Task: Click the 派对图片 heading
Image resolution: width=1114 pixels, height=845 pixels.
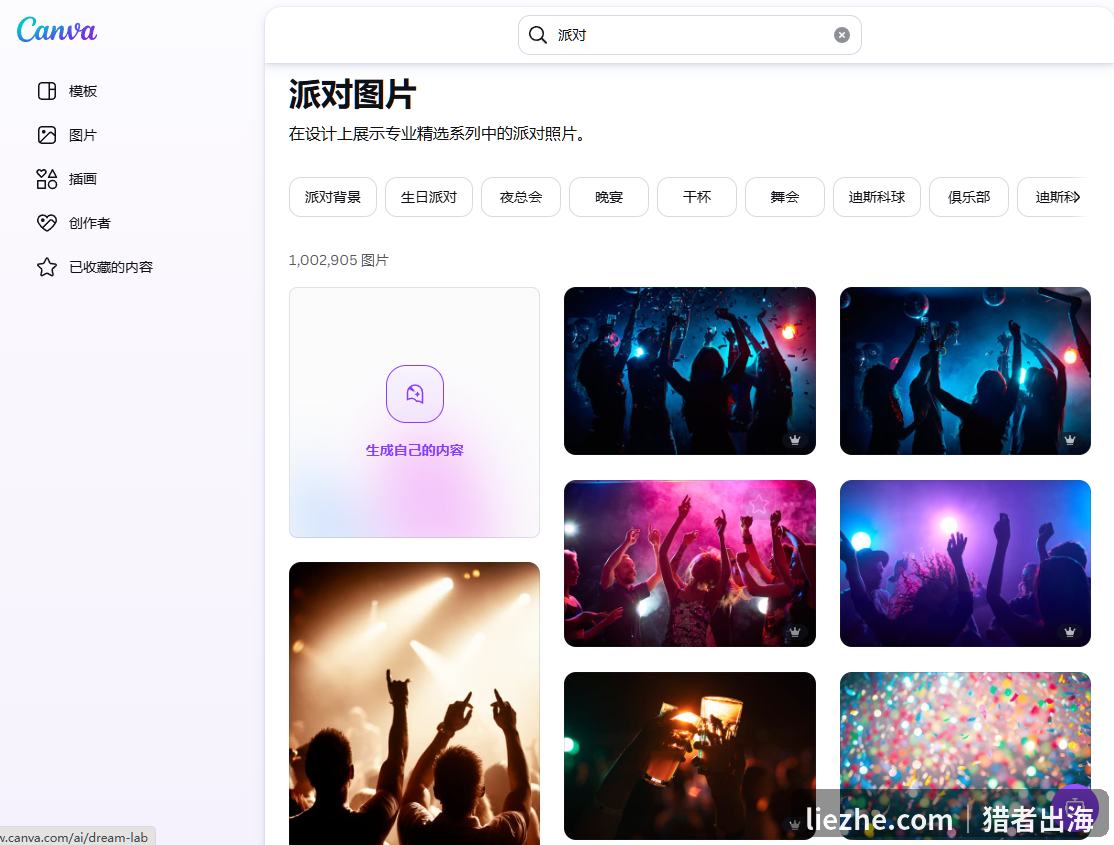Action: point(352,95)
